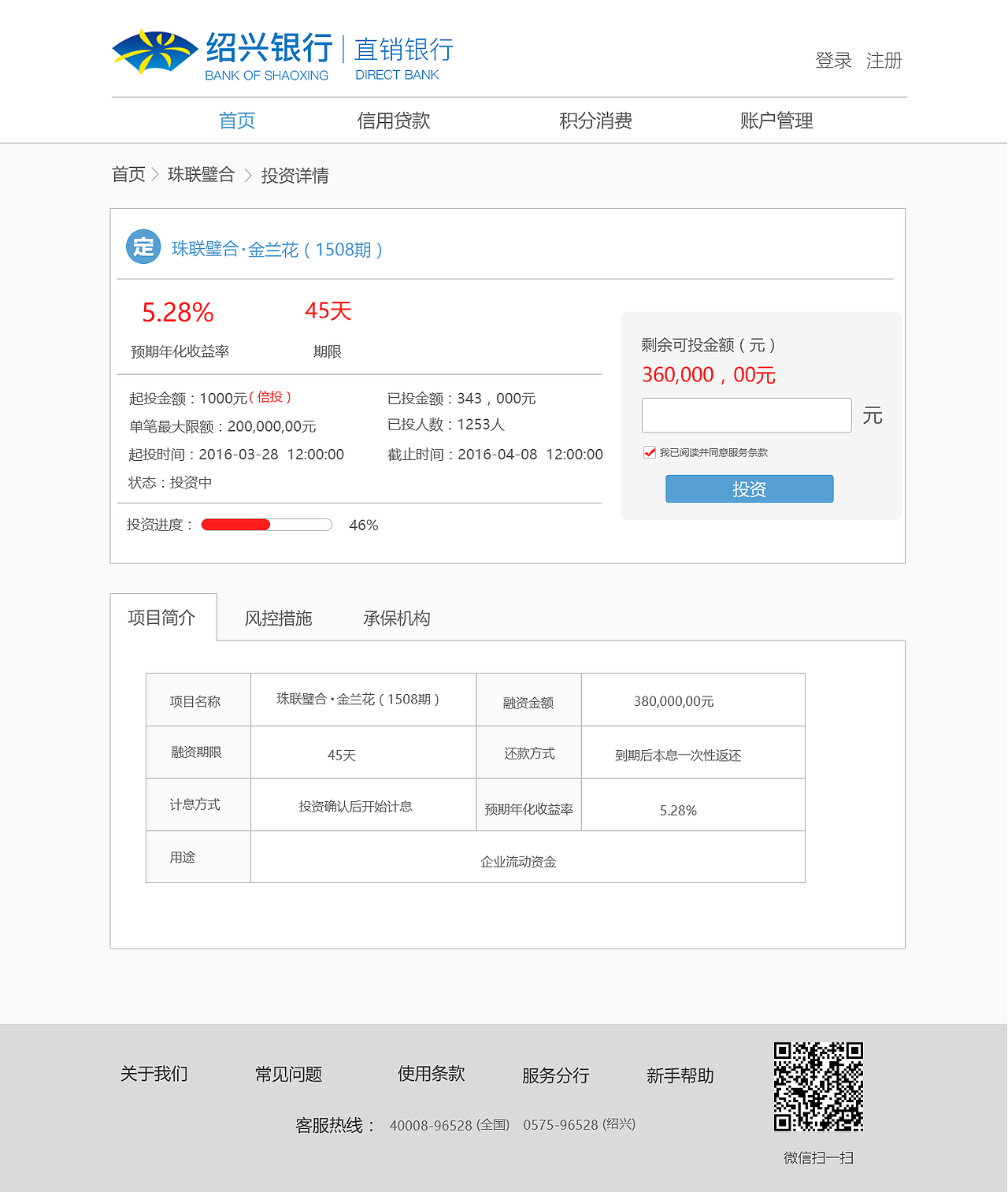Open the 信用贷款 navigation menu

pos(393,120)
